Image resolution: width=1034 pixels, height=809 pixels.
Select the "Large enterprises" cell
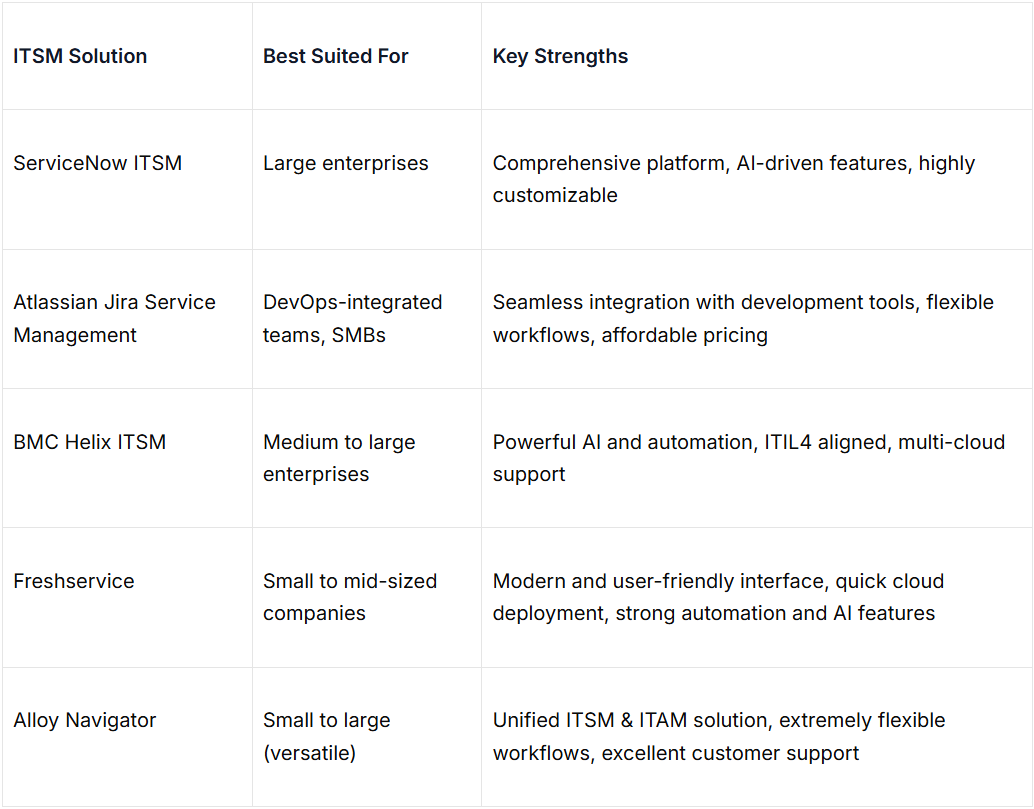tap(345, 163)
